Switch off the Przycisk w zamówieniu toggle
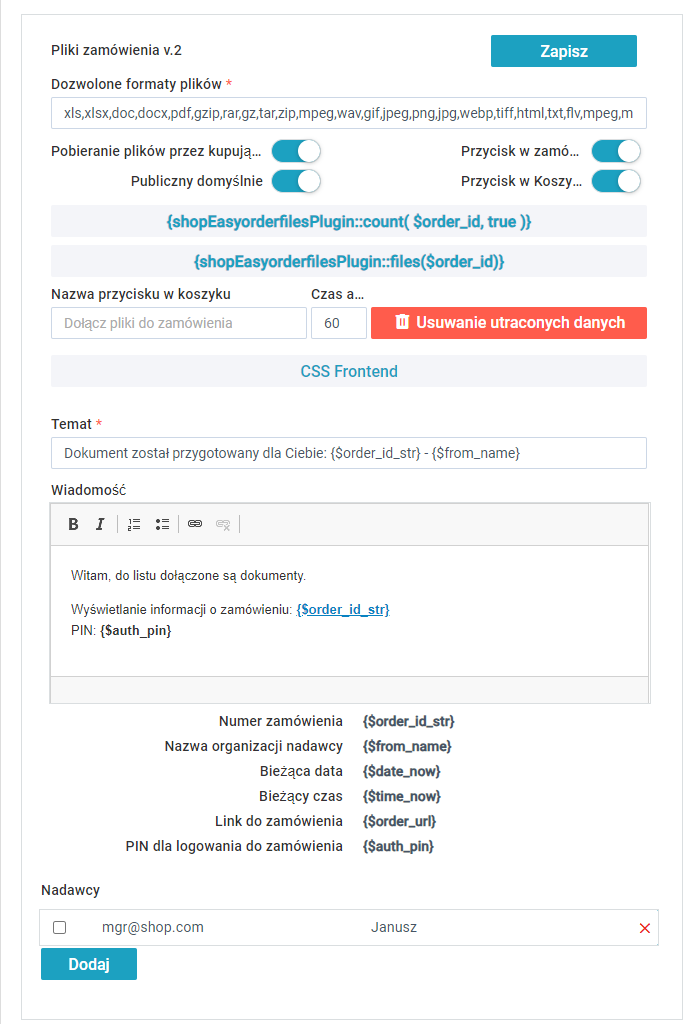The image size is (693, 1024). coord(616,152)
